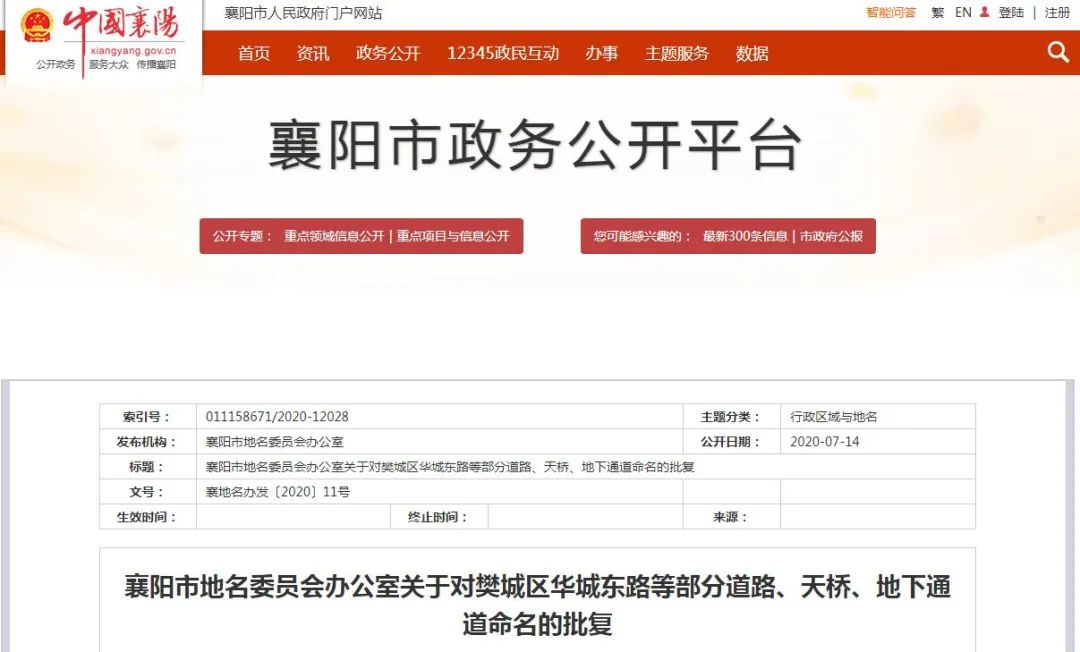Click the national emblem logo icon
Viewport: 1080px width, 652px height.
pyautogui.click(x=37, y=25)
